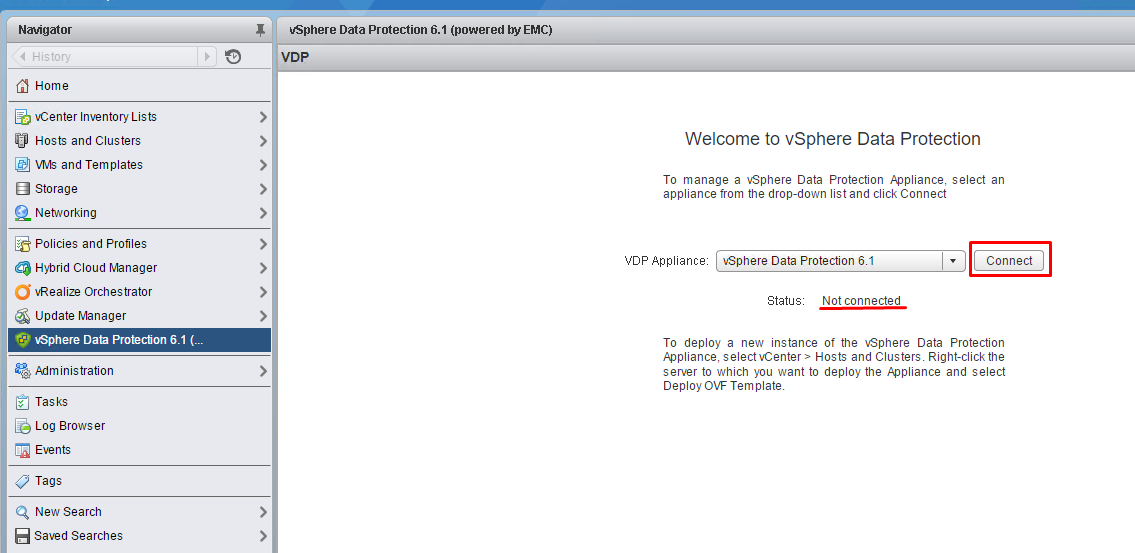Click the VDP Appliance combo box field
The image size is (1135, 553).
point(840,261)
